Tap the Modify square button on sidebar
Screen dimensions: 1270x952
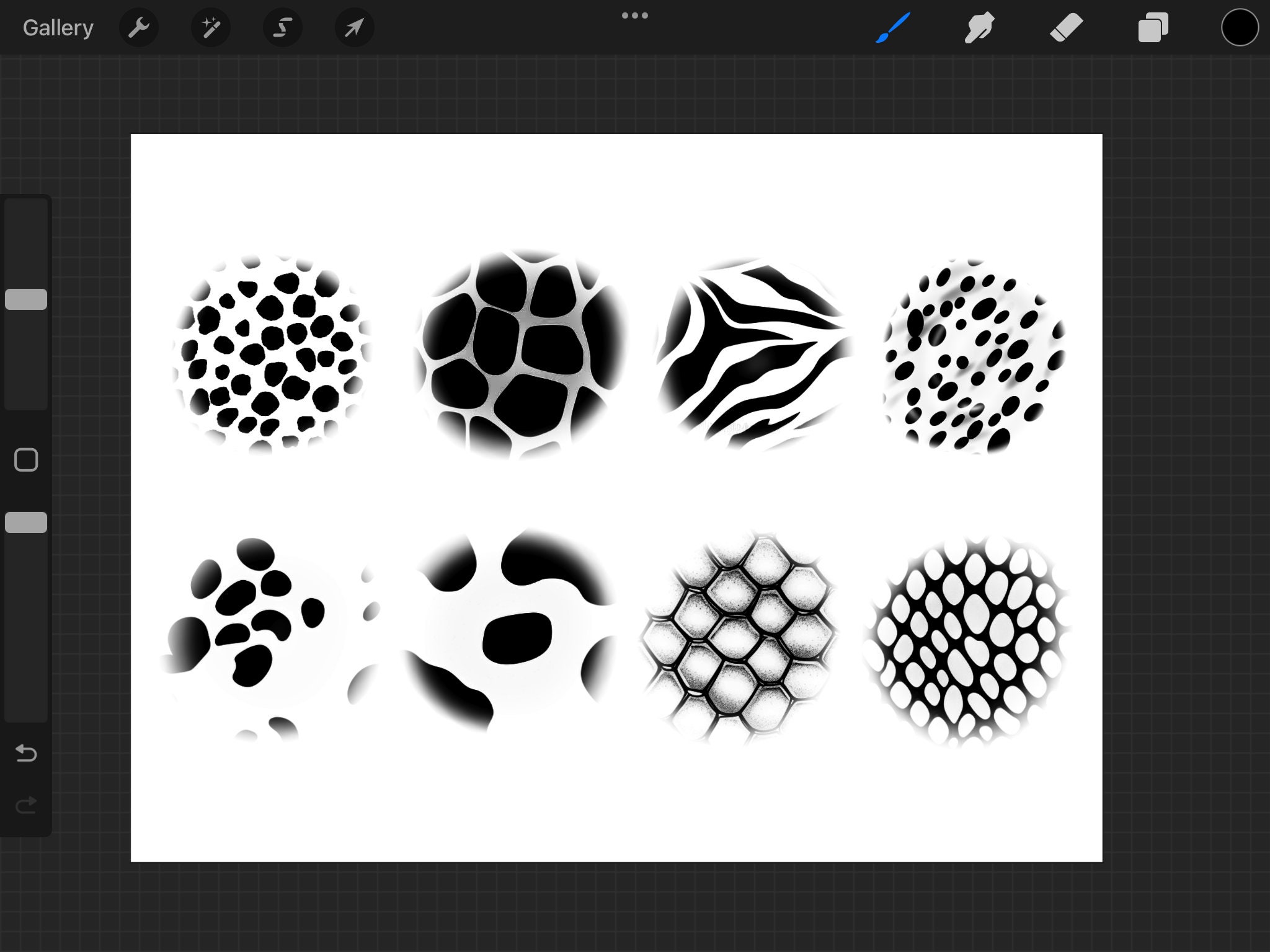[26, 460]
